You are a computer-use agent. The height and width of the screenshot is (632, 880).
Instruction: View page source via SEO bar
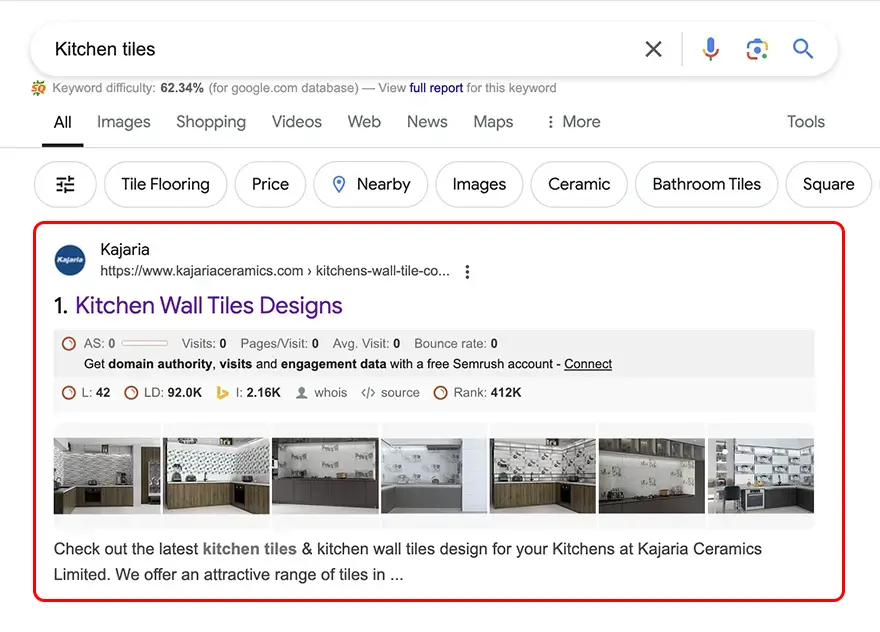pyautogui.click(x=391, y=393)
